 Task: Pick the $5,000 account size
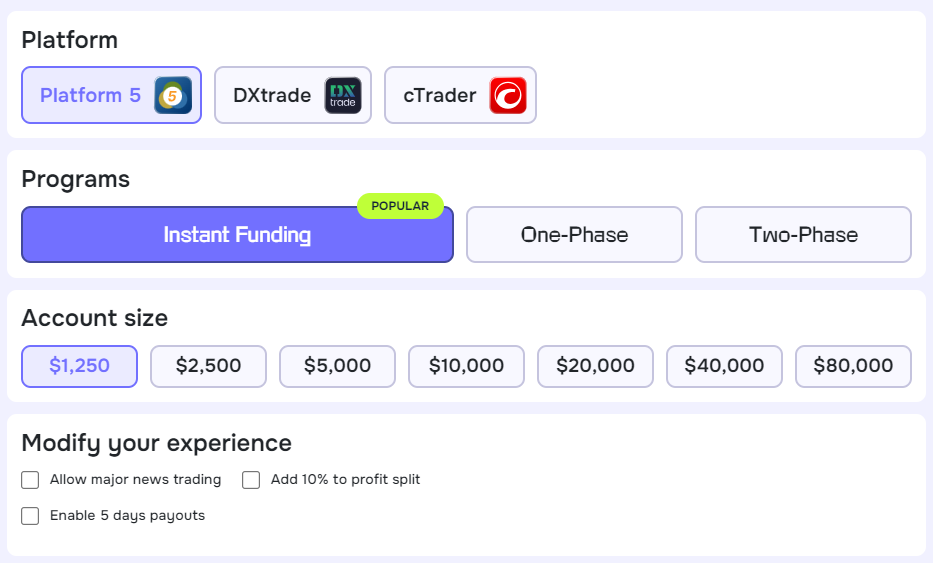click(x=337, y=366)
